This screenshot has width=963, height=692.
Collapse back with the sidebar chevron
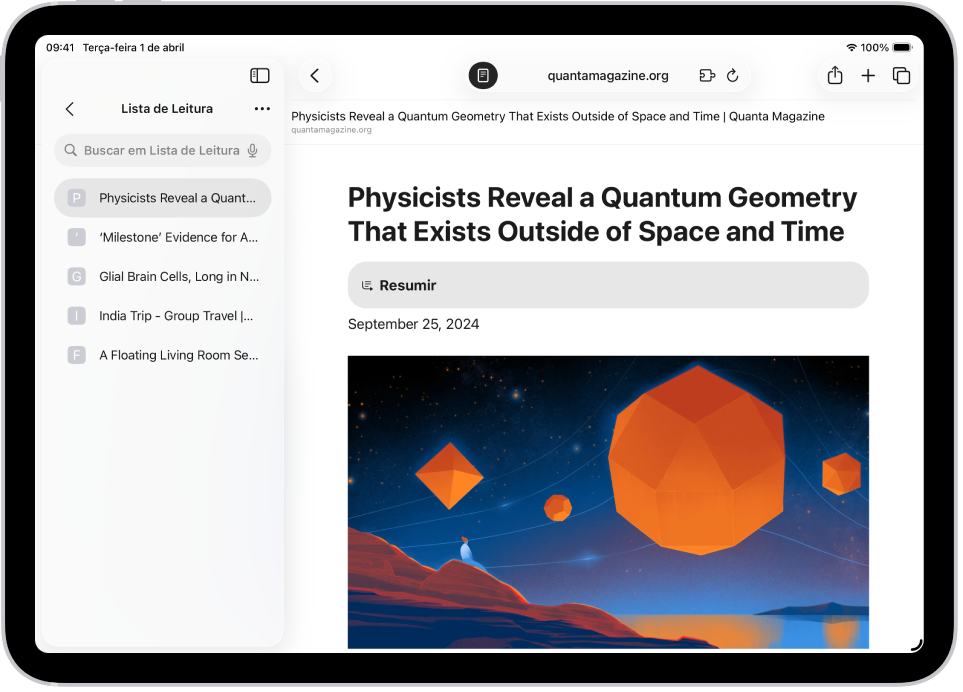click(69, 108)
